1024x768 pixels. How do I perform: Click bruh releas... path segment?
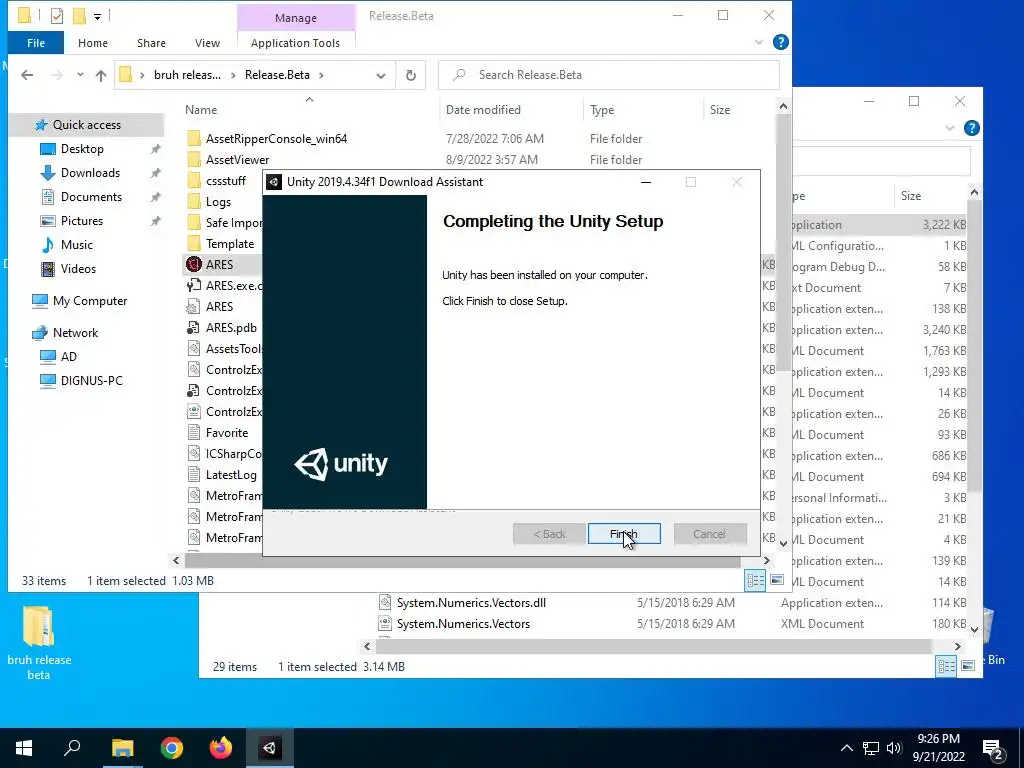click(x=187, y=75)
